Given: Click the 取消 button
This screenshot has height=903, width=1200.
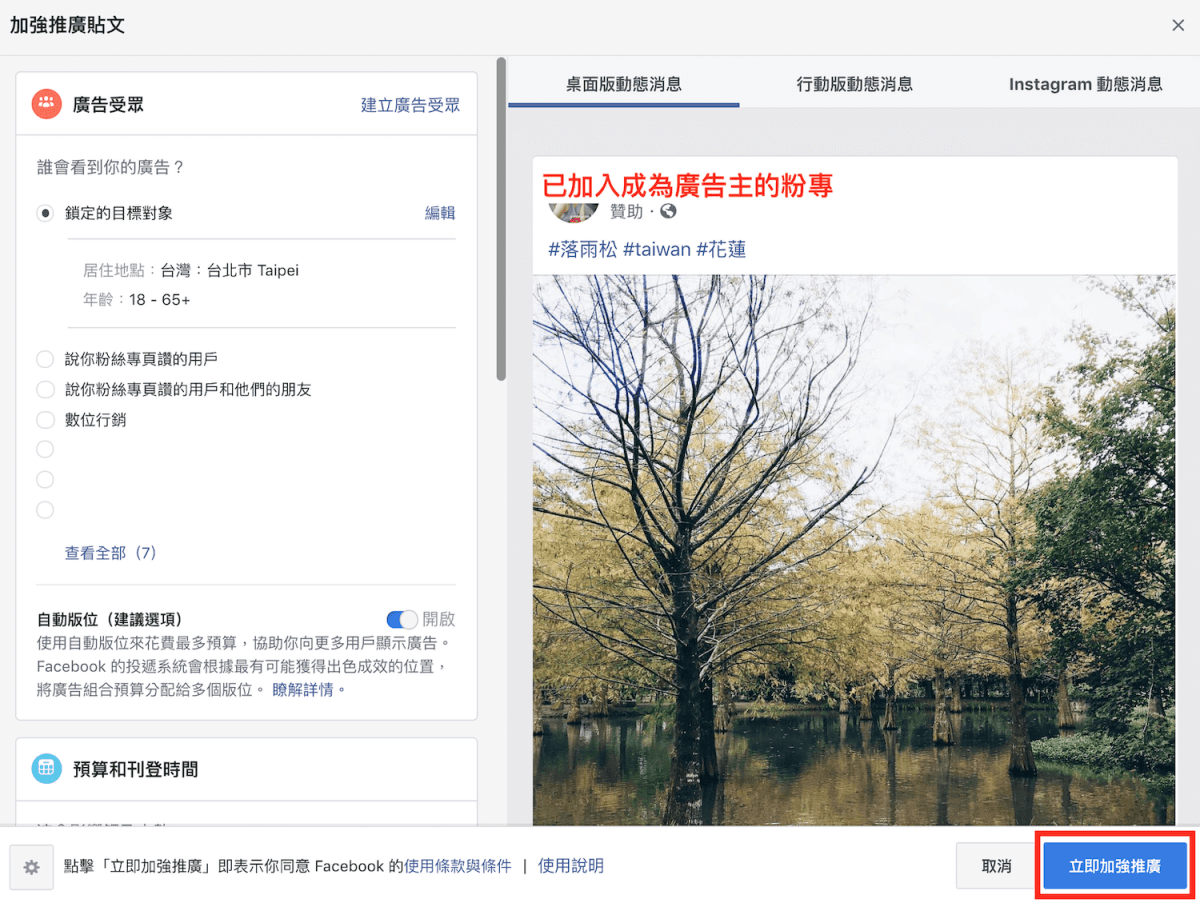Looking at the screenshot, I should [996, 866].
